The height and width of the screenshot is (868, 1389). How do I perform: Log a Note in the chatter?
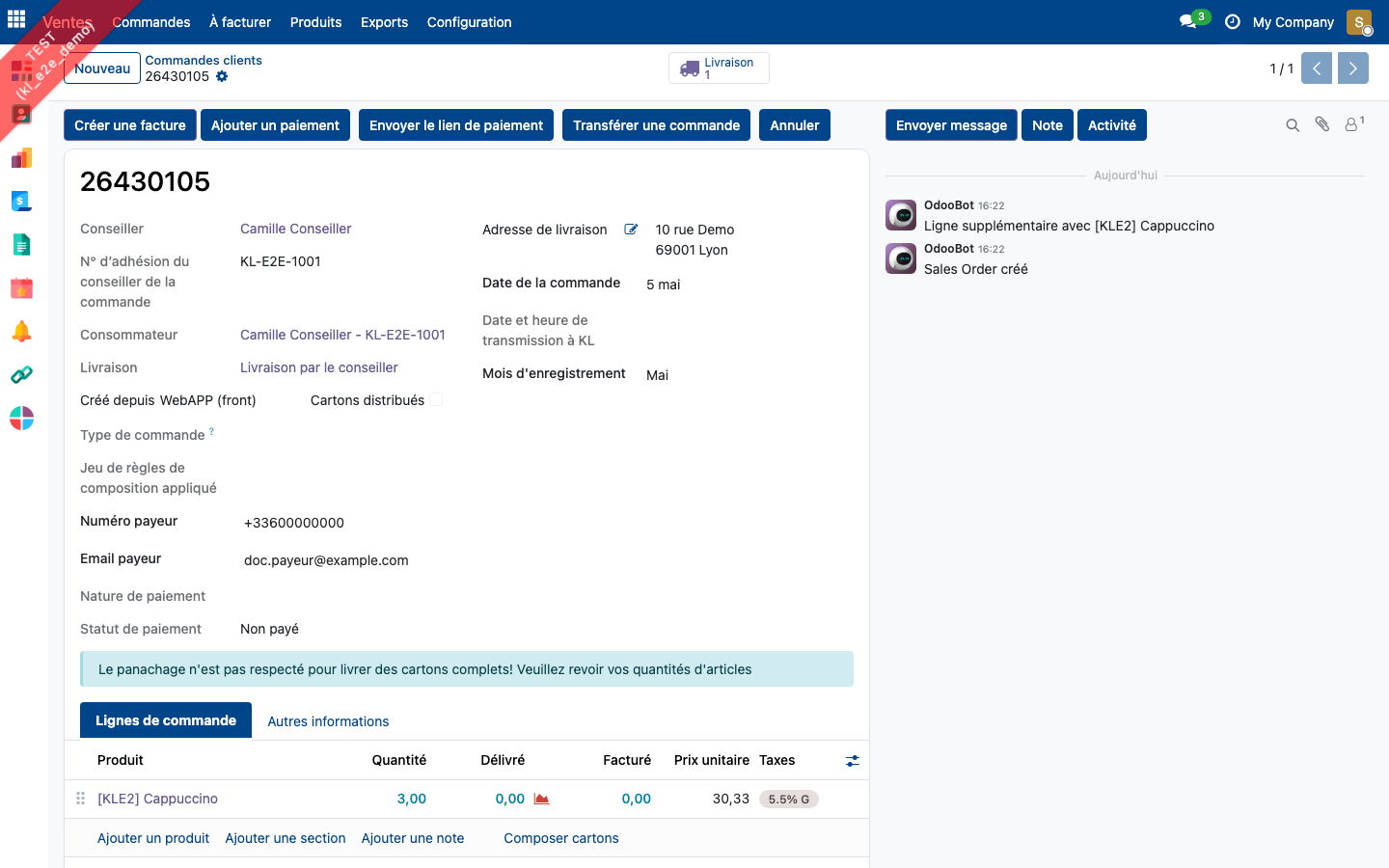(x=1048, y=125)
